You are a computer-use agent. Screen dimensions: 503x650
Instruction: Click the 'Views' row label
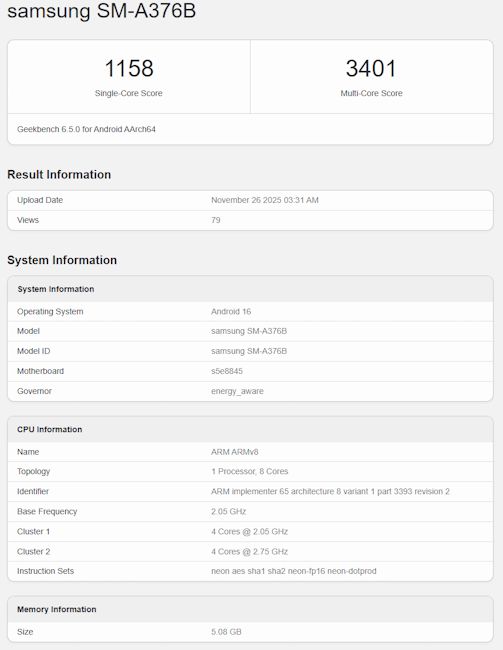click(x=28, y=220)
